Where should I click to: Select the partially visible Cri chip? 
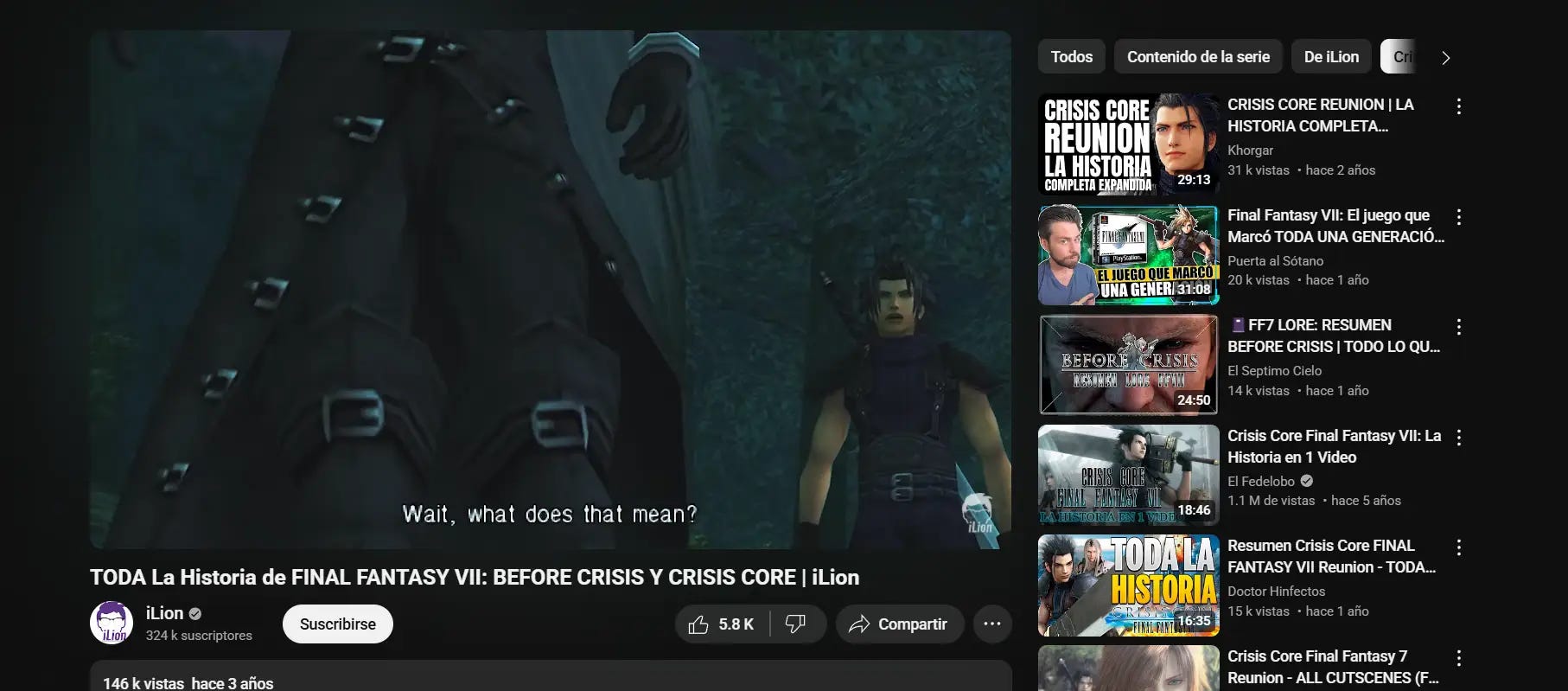pyautogui.click(x=1399, y=57)
